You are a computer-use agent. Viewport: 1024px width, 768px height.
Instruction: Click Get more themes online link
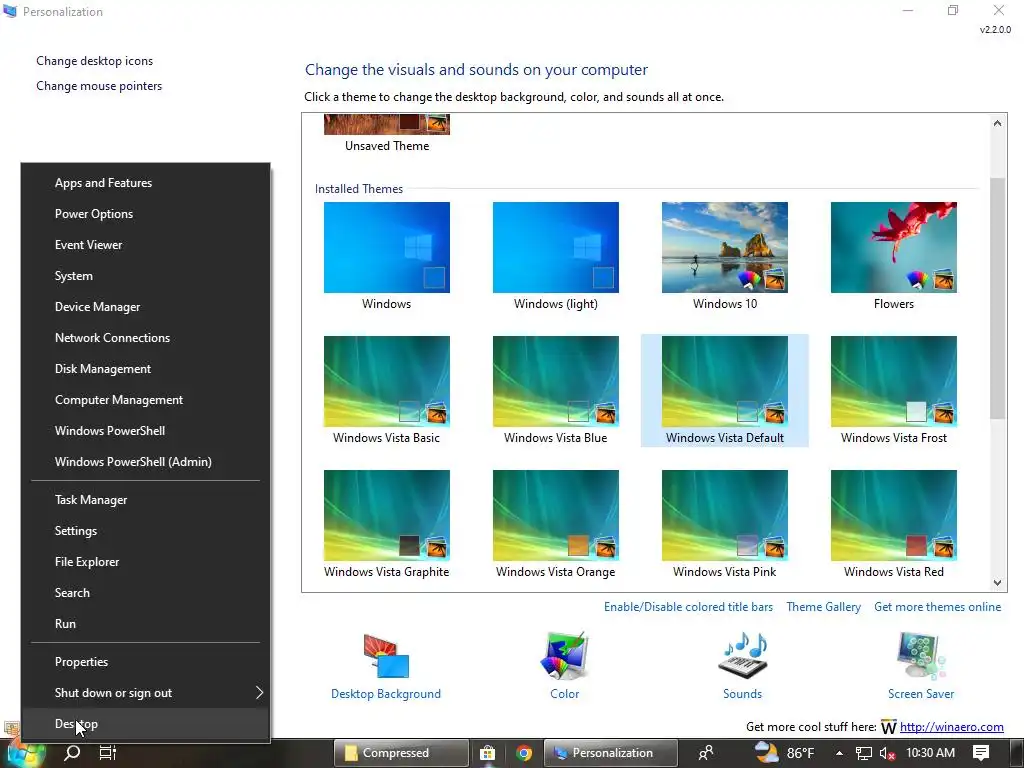pyautogui.click(x=937, y=607)
